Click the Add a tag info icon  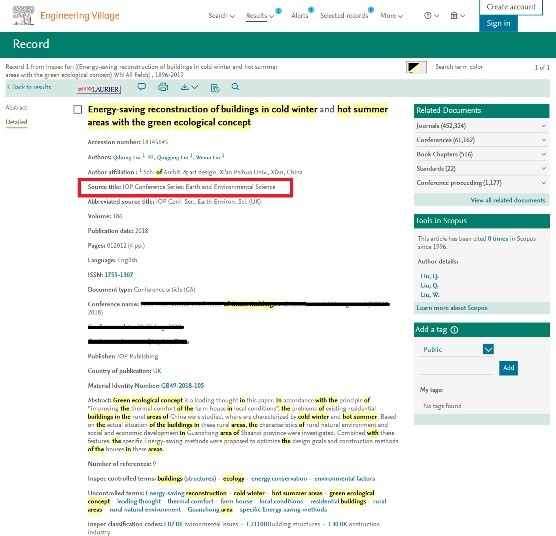[x=454, y=330]
